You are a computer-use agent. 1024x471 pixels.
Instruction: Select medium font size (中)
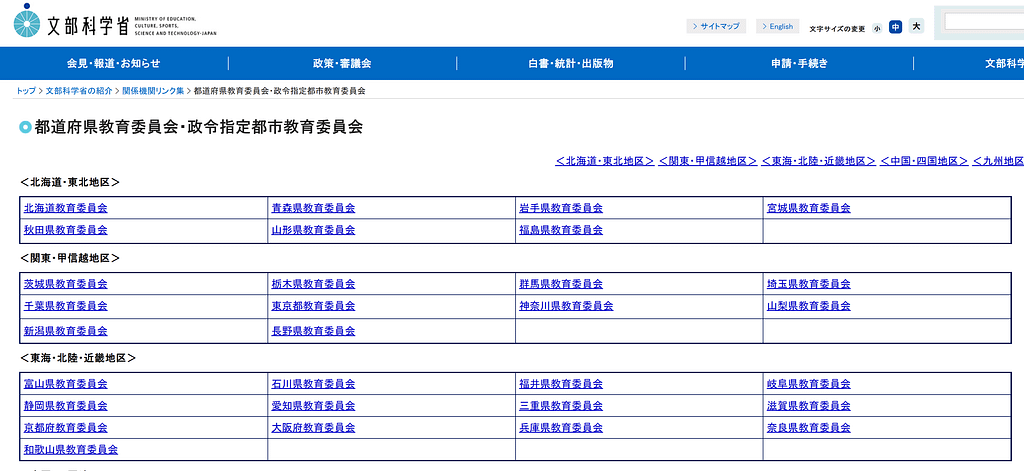pos(895,27)
